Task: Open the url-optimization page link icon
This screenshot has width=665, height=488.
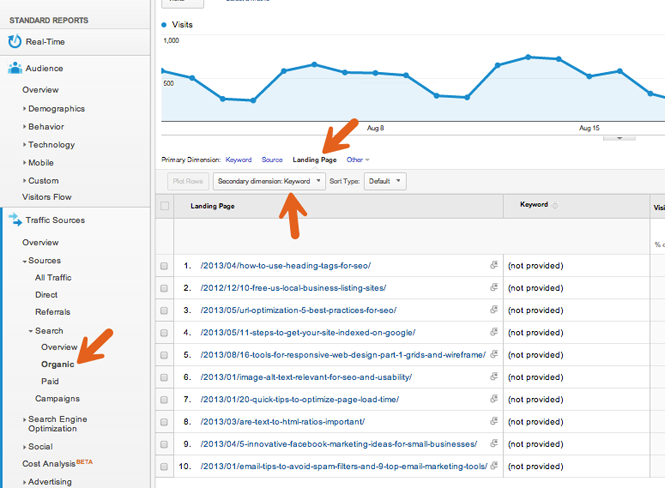Action: point(494,310)
